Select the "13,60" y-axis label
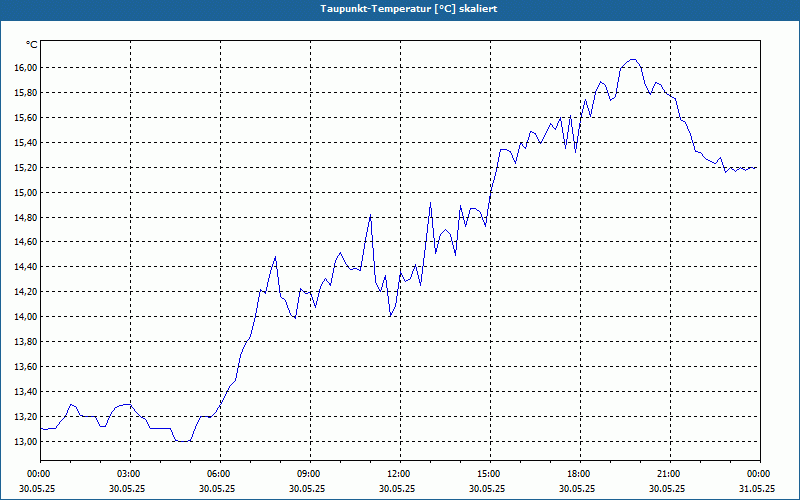Screen dimensions: 800x500 point(25,367)
